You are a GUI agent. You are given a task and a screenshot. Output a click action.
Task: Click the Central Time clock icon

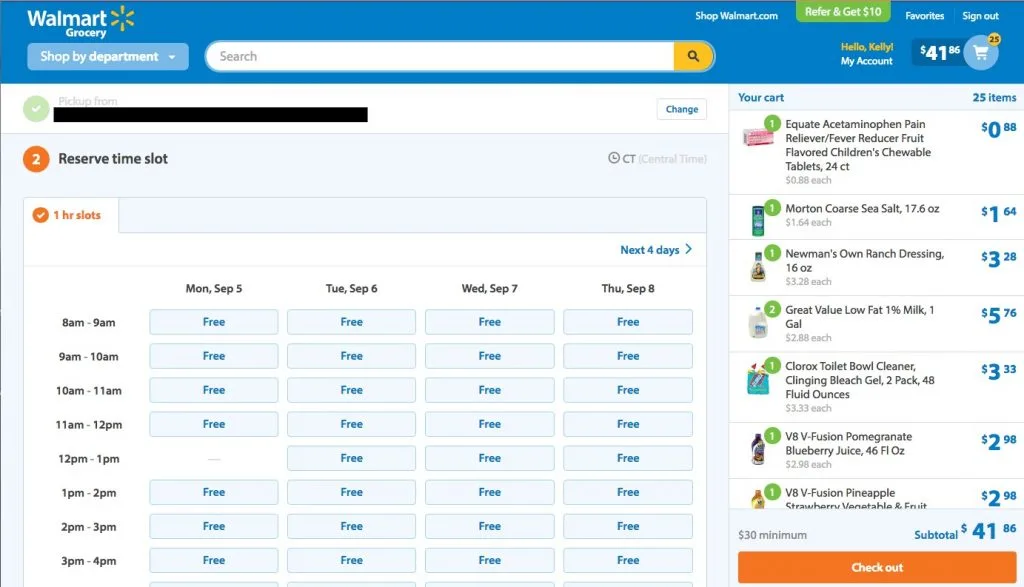(613, 158)
